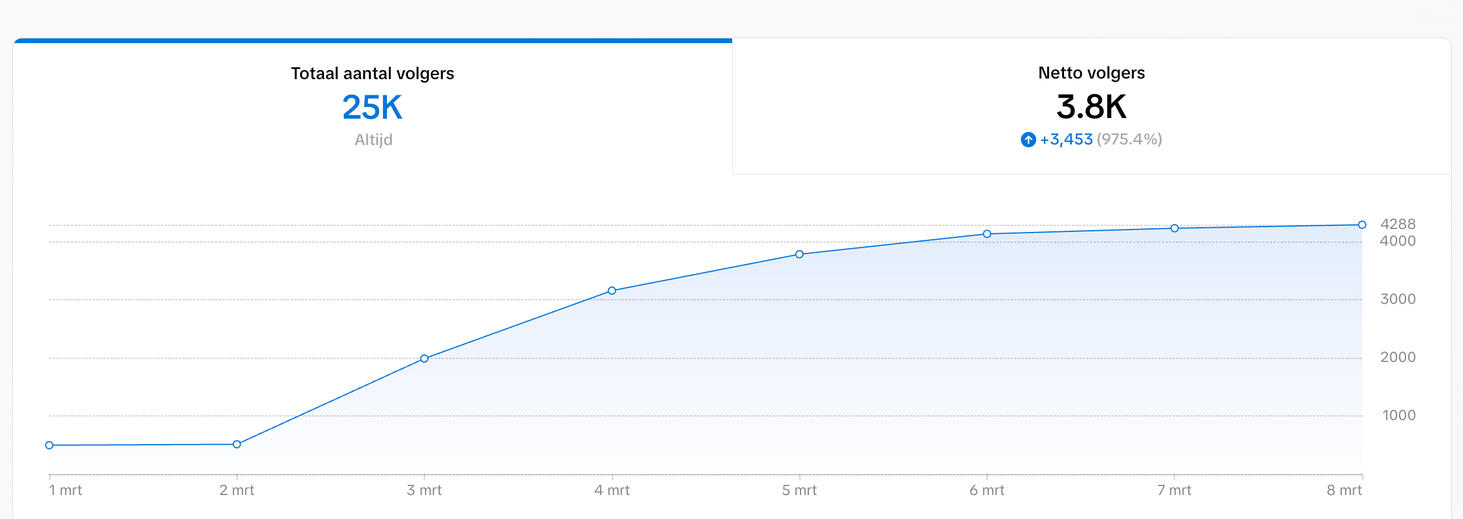This screenshot has height=519, width=1463.
Task: Pick the 4 mrt point on line
Action: [x=612, y=291]
